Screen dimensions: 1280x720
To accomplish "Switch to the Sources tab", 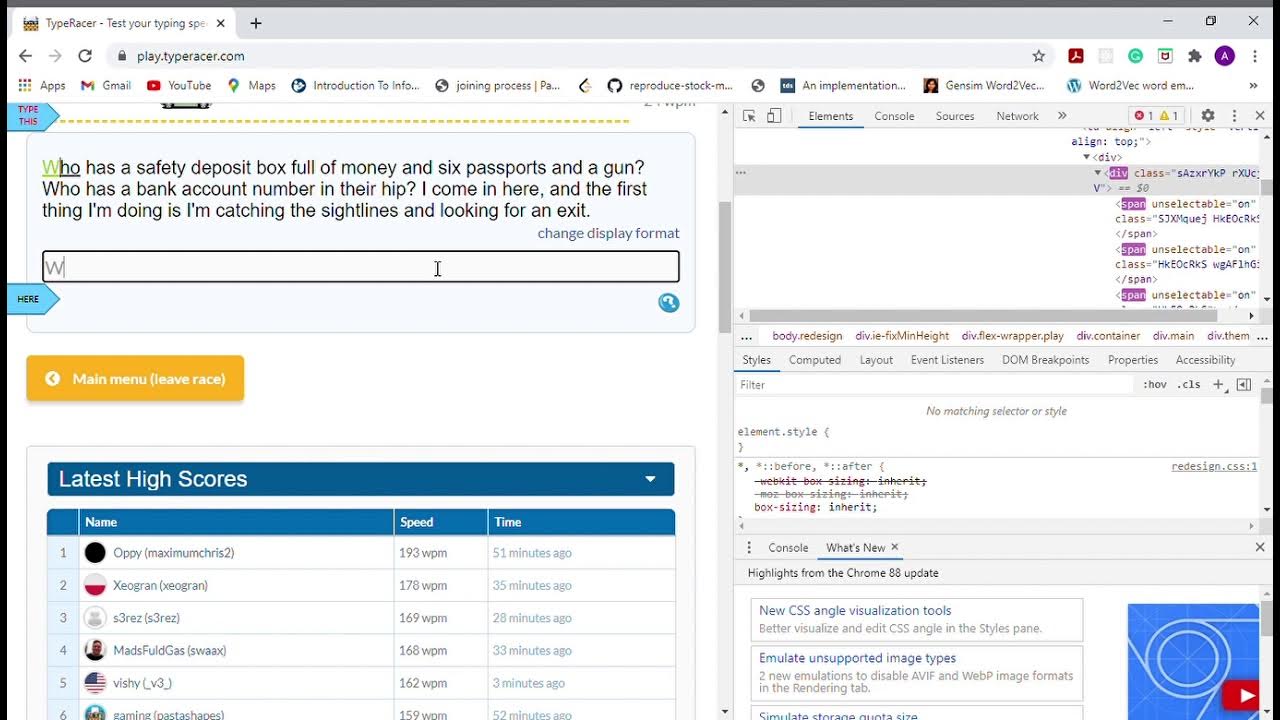I will tap(955, 116).
